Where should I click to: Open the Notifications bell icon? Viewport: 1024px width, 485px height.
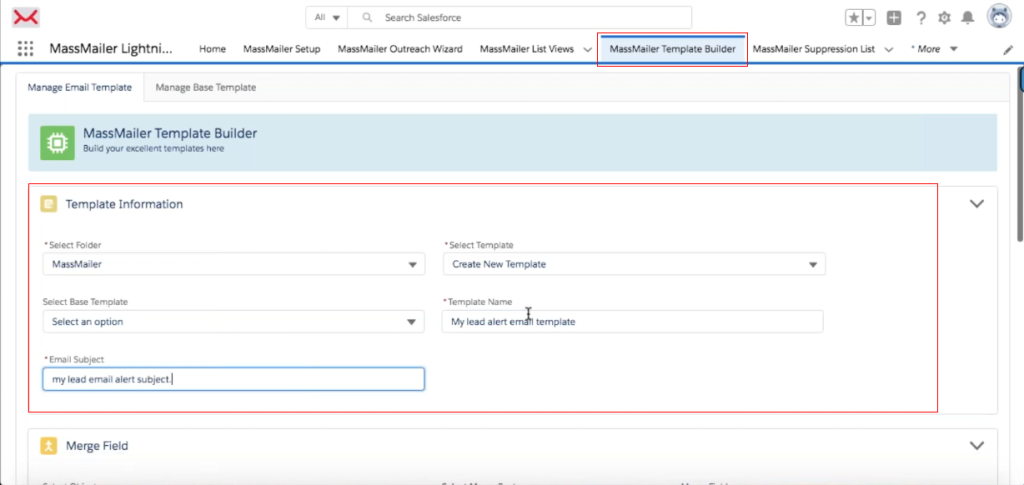[968, 18]
